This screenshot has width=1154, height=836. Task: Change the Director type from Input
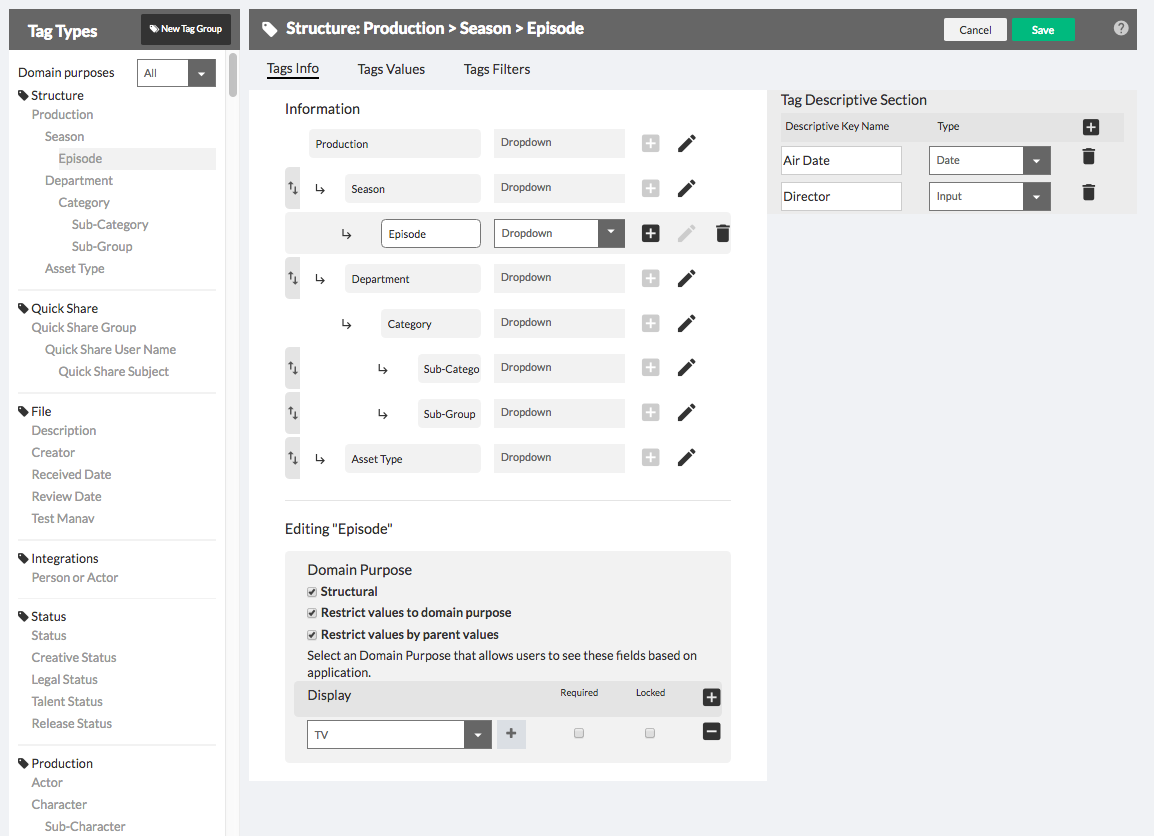1037,196
